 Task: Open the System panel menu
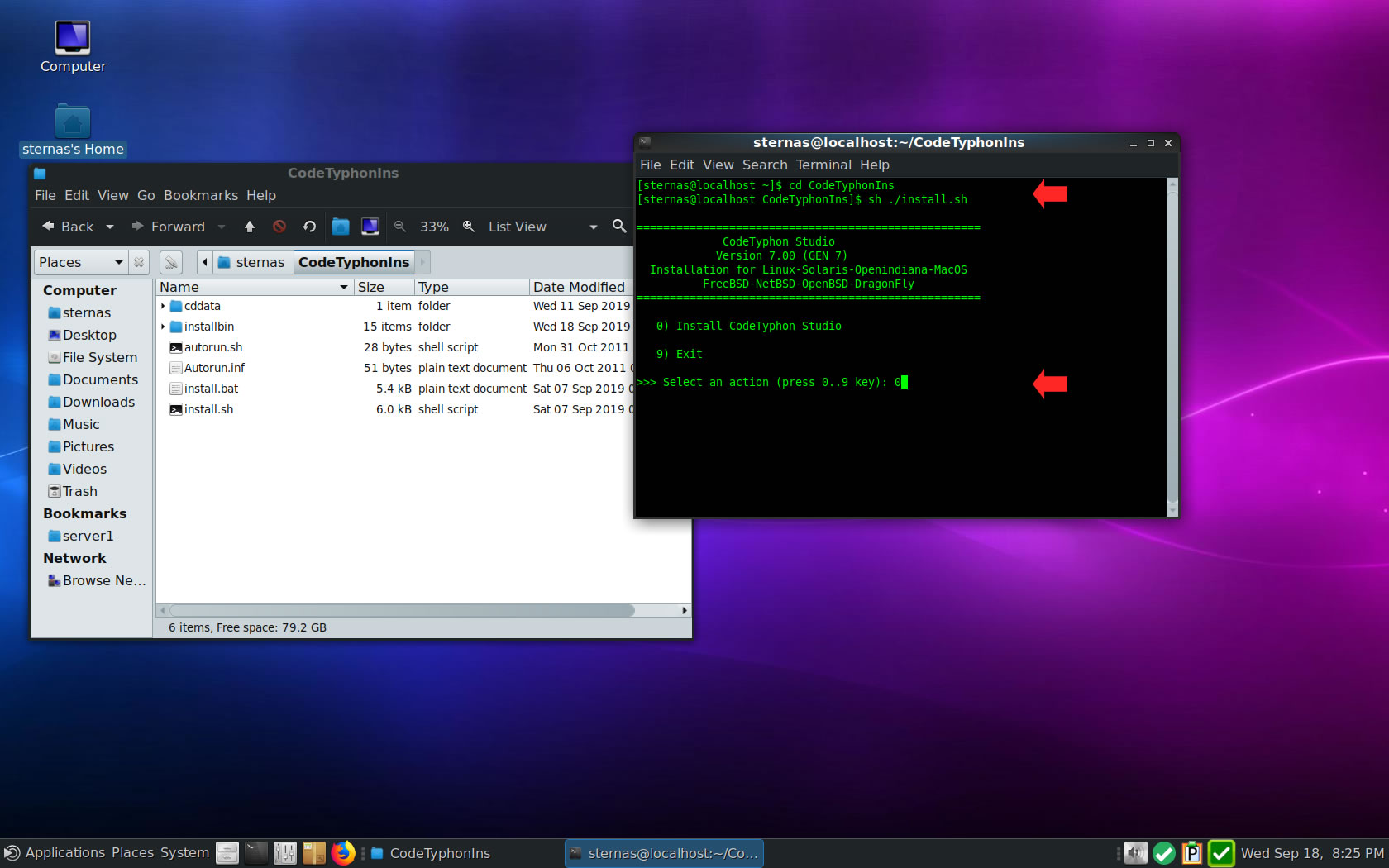[184, 853]
